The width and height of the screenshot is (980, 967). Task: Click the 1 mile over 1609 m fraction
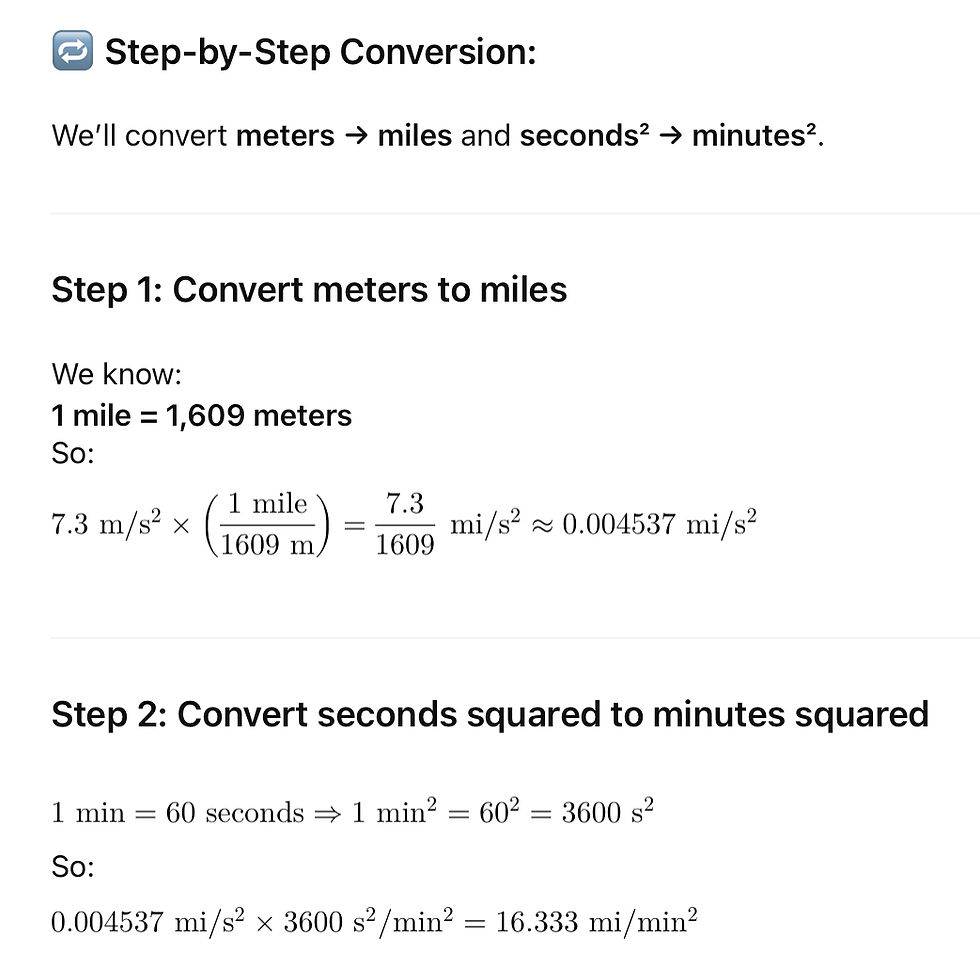point(268,524)
